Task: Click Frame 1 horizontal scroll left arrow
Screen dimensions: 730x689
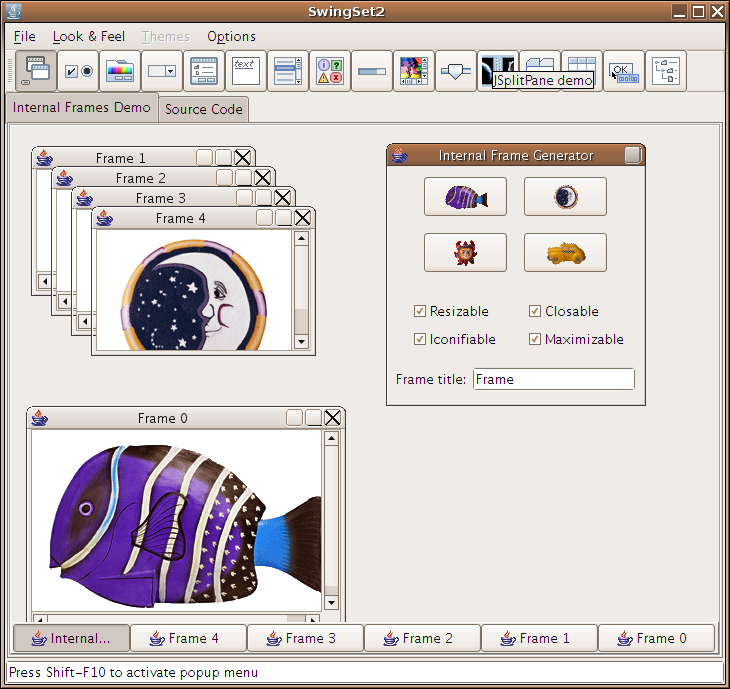Action: click(x=45, y=281)
